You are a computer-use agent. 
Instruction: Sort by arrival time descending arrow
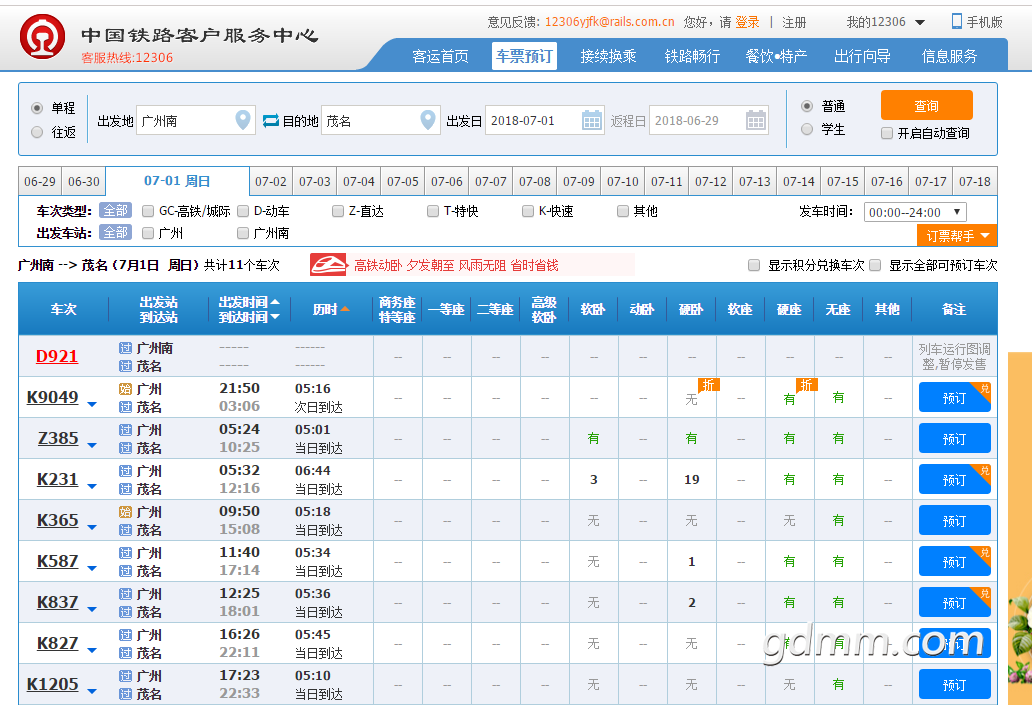pyautogui.click(x=275, y=317)
